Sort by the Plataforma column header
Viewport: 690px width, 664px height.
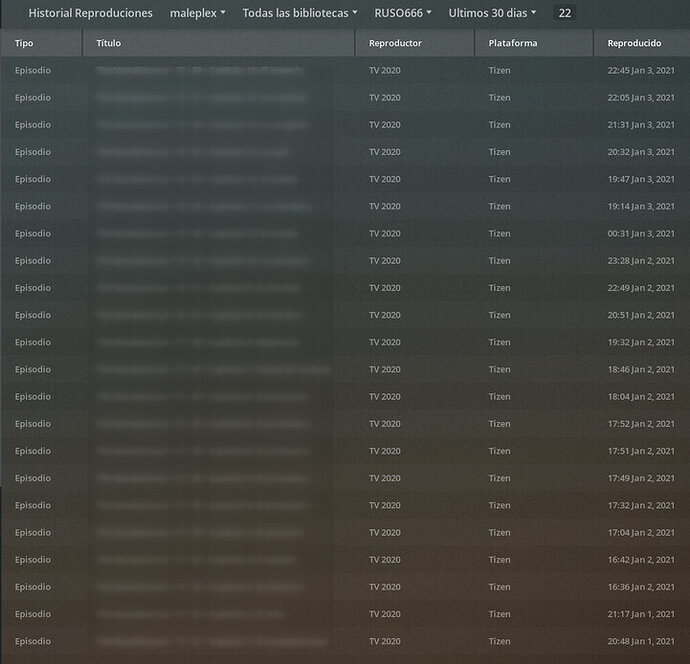point(534,43)
